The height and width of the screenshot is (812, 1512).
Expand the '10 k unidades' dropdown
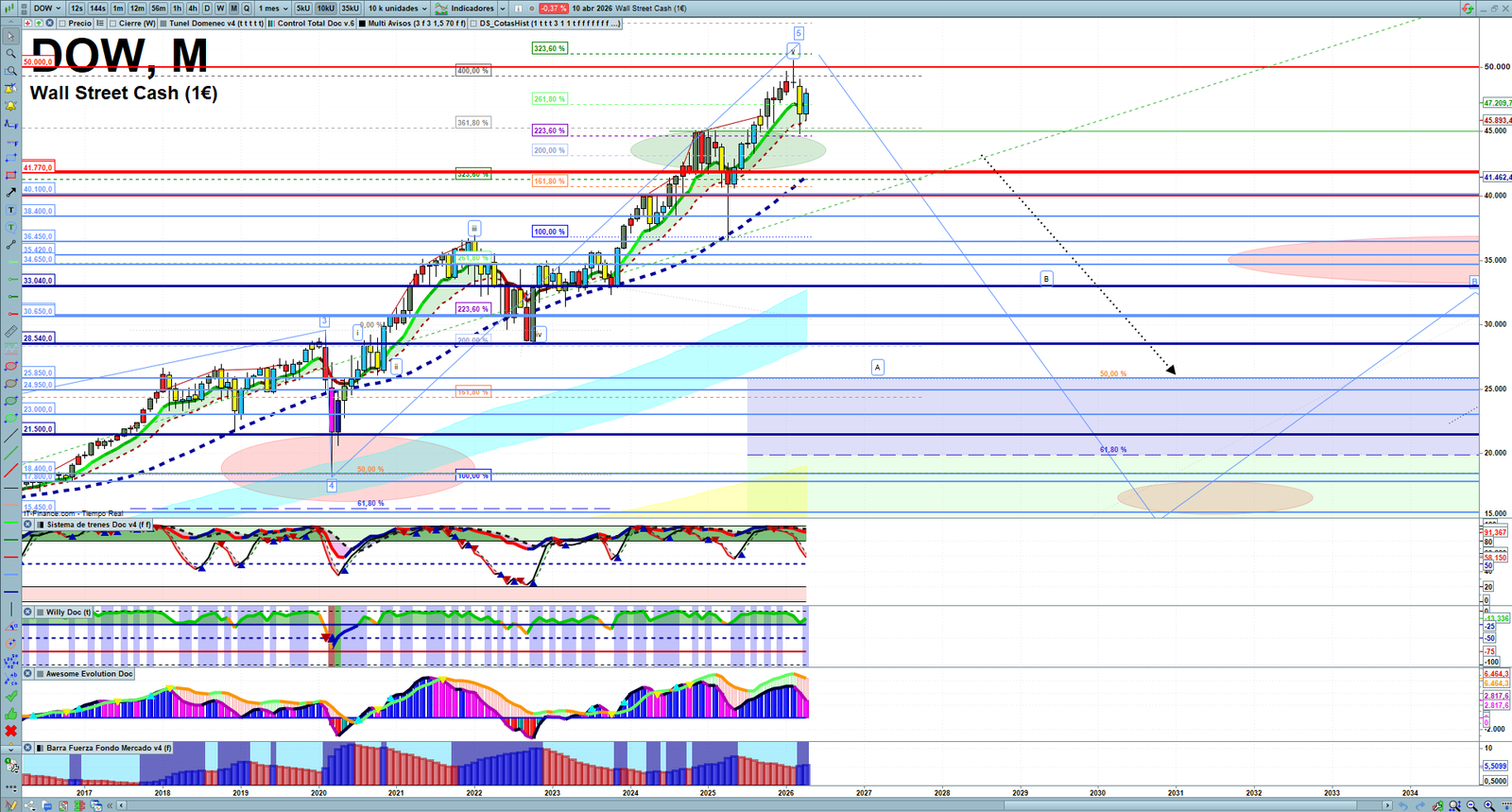(x=397, y=9)
